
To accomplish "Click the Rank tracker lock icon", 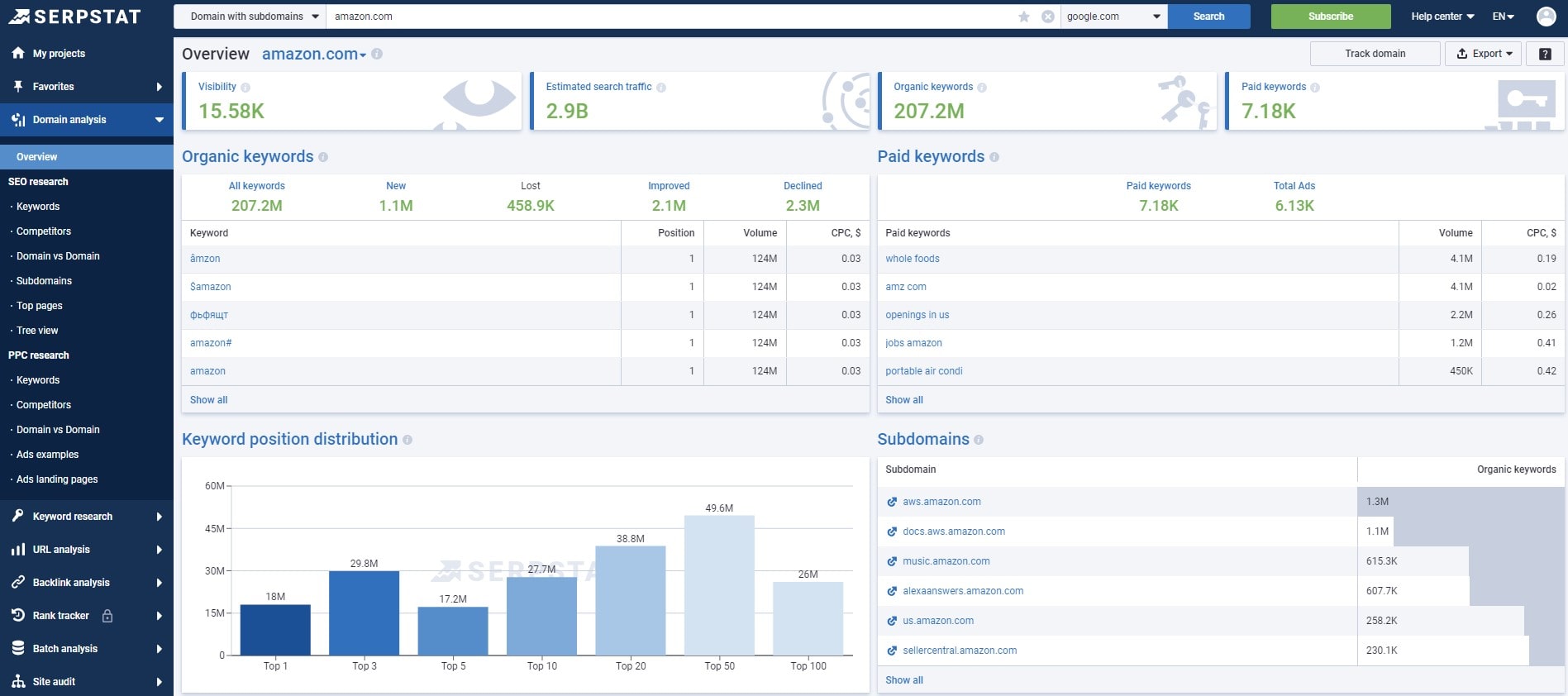I will [107, 616].
